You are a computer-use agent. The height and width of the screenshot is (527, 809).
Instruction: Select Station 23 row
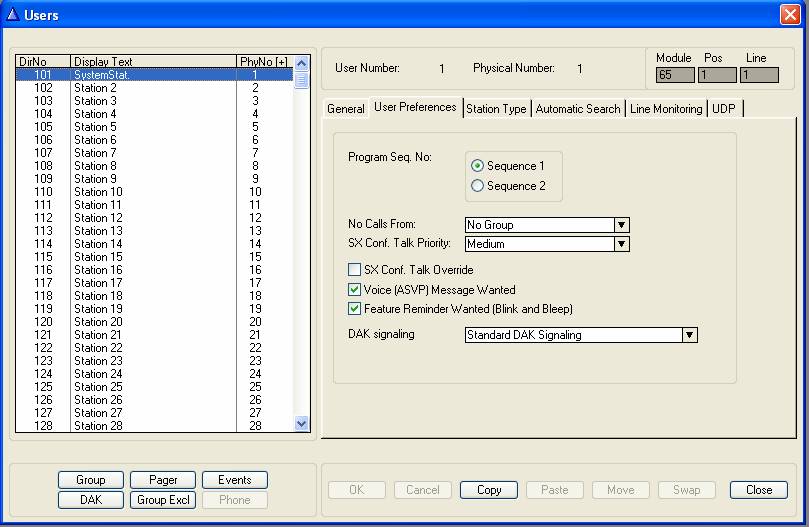pos(154,361)
